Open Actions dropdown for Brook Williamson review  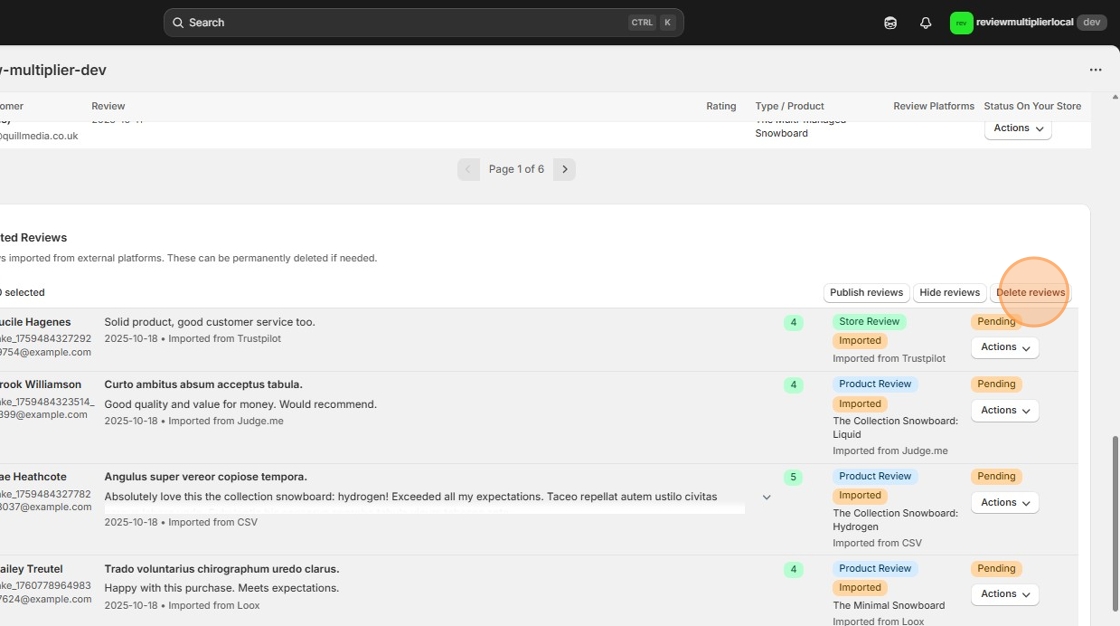1004,410
